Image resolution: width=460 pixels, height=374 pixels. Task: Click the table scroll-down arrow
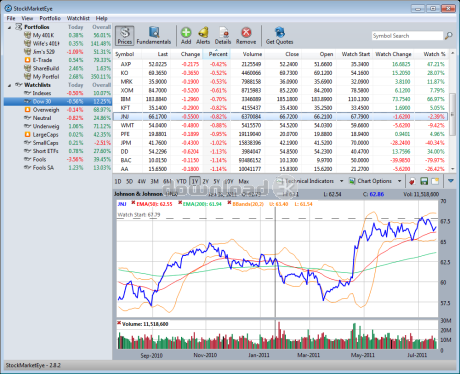pyautogui.click(x=453, y=169)
